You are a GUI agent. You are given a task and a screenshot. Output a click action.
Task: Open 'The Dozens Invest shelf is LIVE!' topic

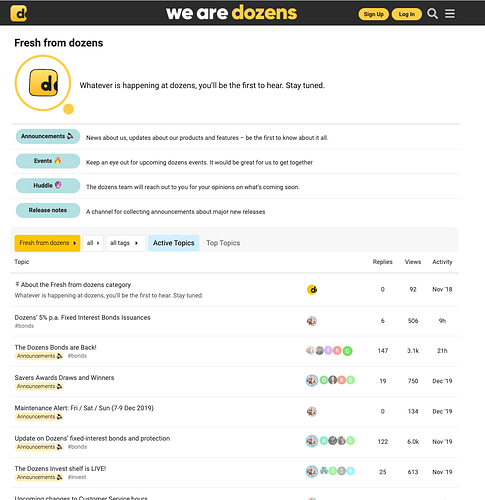point(60,469)
